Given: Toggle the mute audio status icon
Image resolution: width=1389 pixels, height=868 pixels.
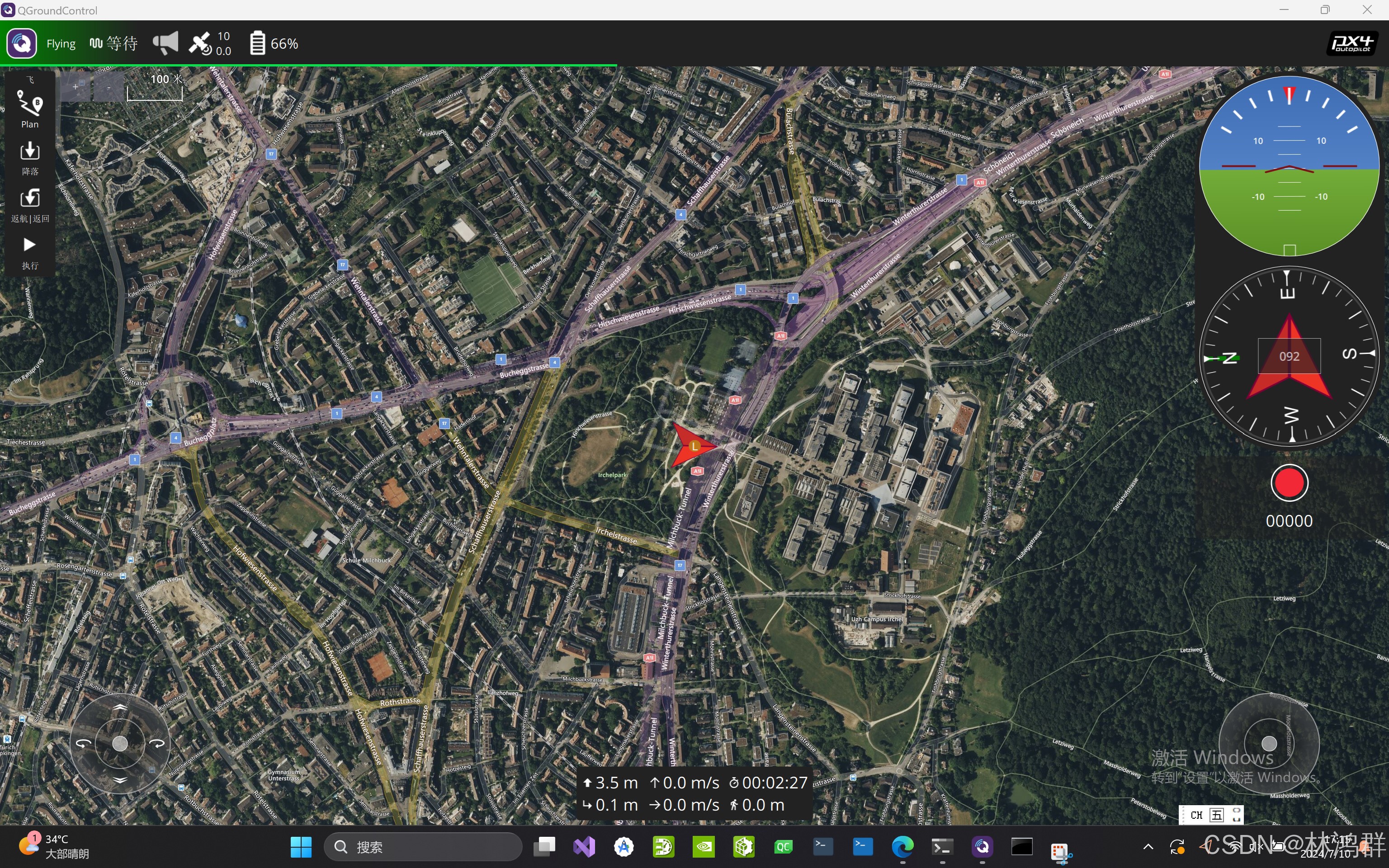Looking at the screenshot, I should pyautogui.click(x=164, y=44).
